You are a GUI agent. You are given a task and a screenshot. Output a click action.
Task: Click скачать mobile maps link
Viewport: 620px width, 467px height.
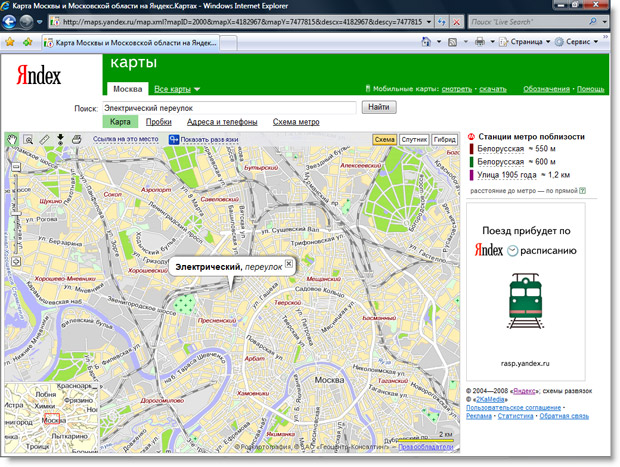tap(493, 89)
